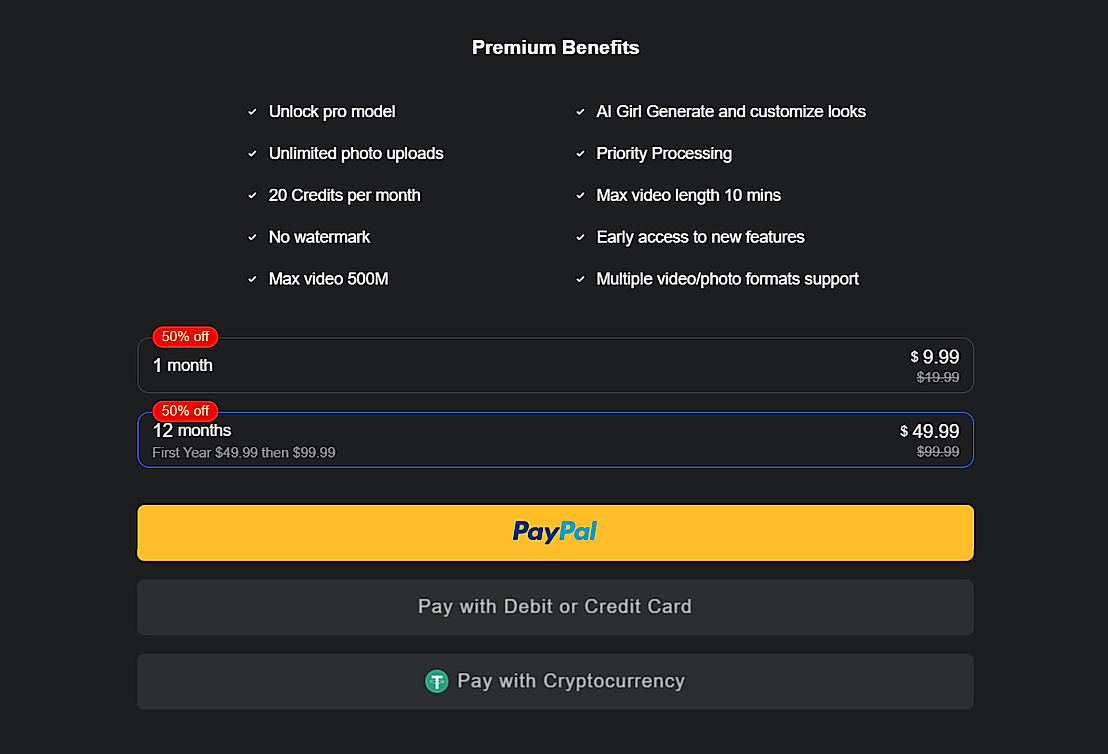
Task: Click the Pay with Debit or Credit Card button
Action: [555, 606]
